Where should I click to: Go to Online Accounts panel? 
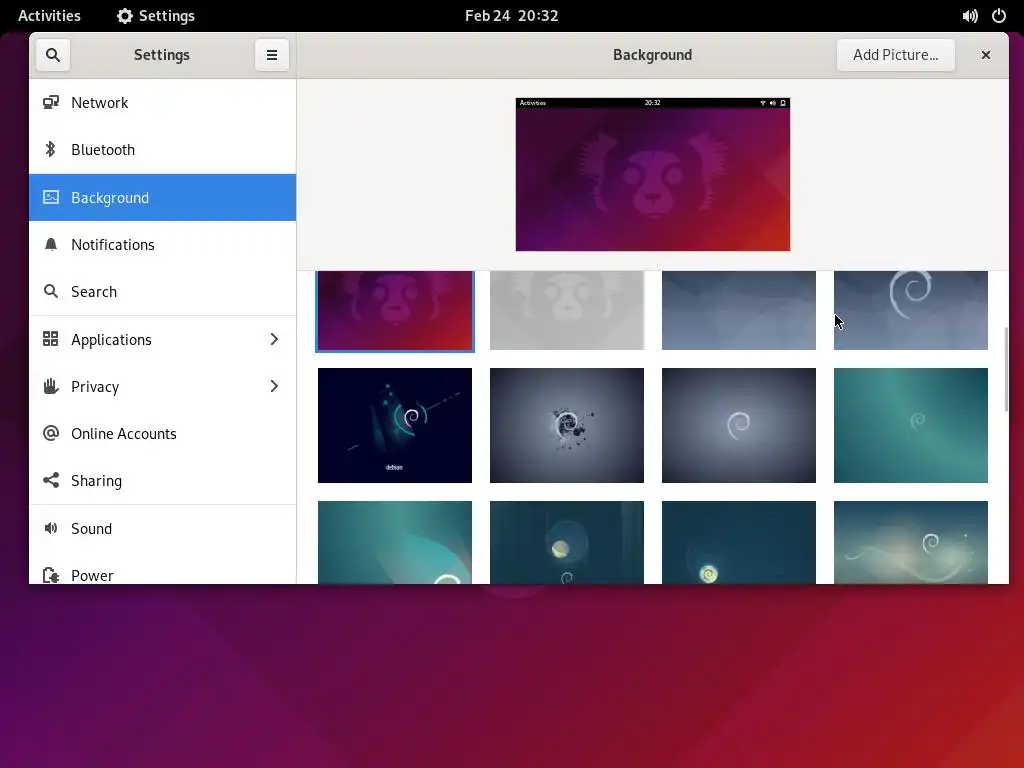[x=163, y=433]
